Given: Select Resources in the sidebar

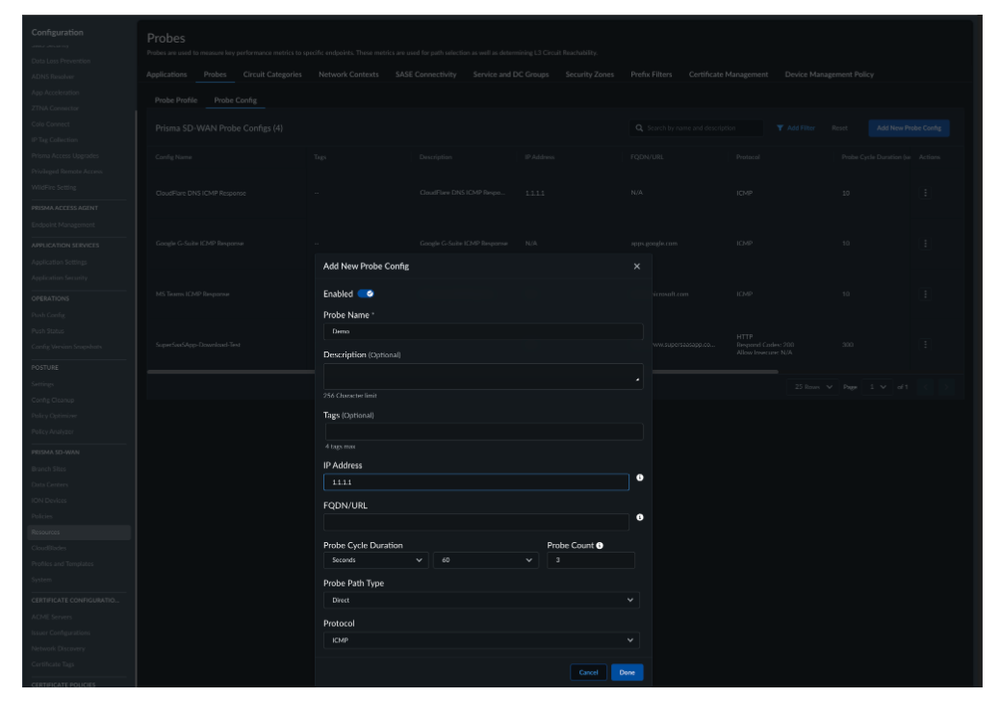Looking at the screenshot, I should pyautogui.click(x=79, y=532).
